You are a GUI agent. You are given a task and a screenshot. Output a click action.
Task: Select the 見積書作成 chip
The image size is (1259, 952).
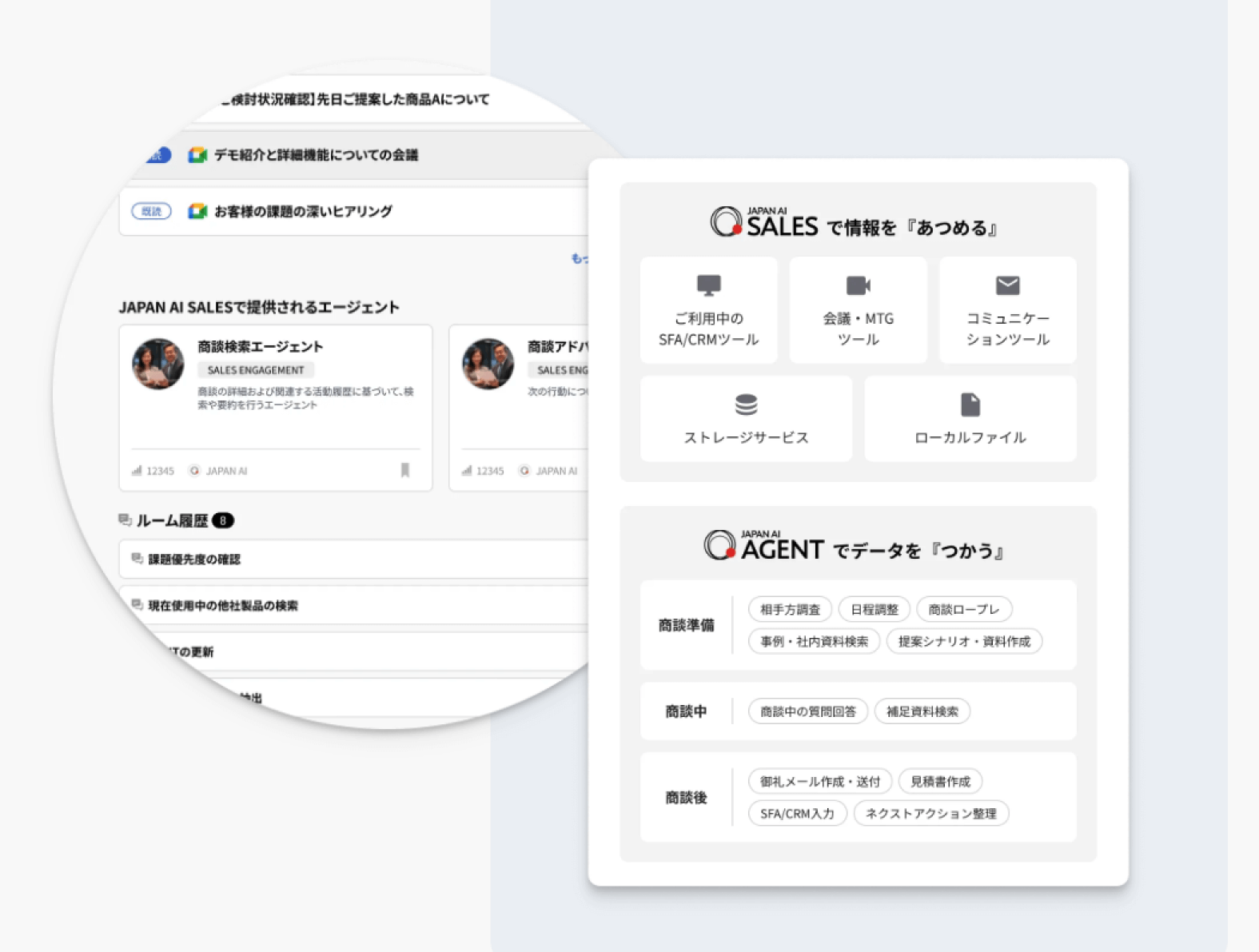pyautogui.click(x=940, y=781)
